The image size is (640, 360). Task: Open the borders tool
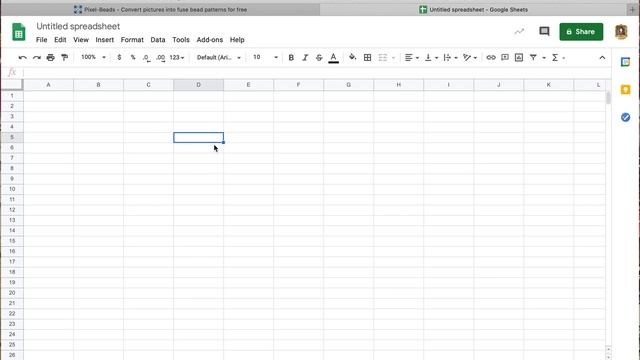pos(367,58)
